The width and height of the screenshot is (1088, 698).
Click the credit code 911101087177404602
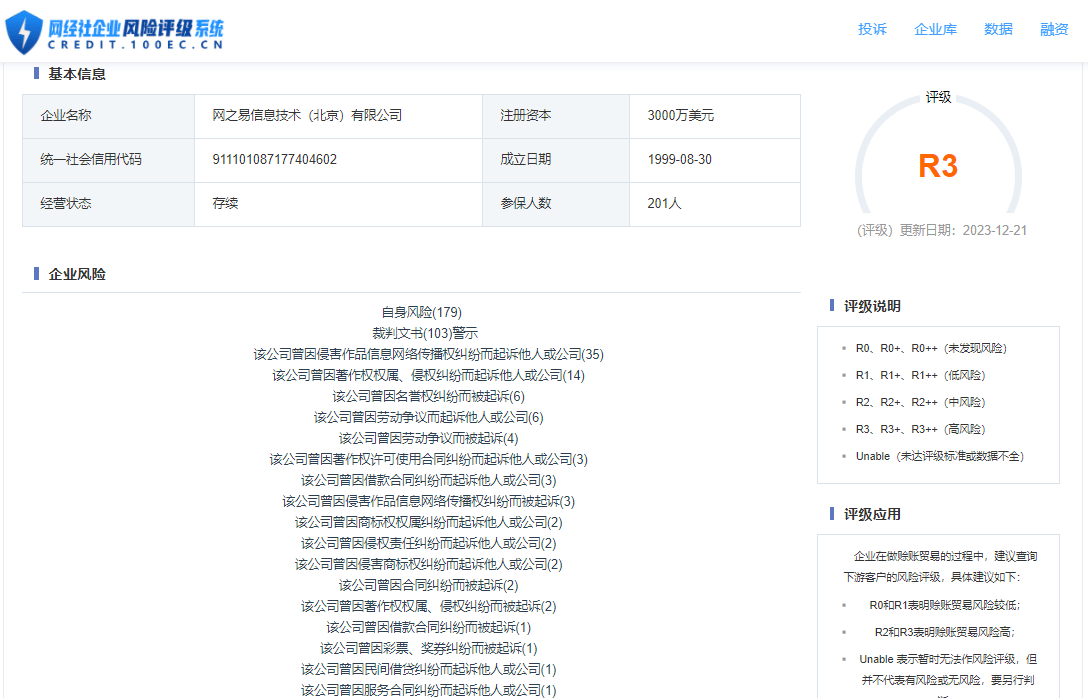pyautogui.click(x=274, y=160)
